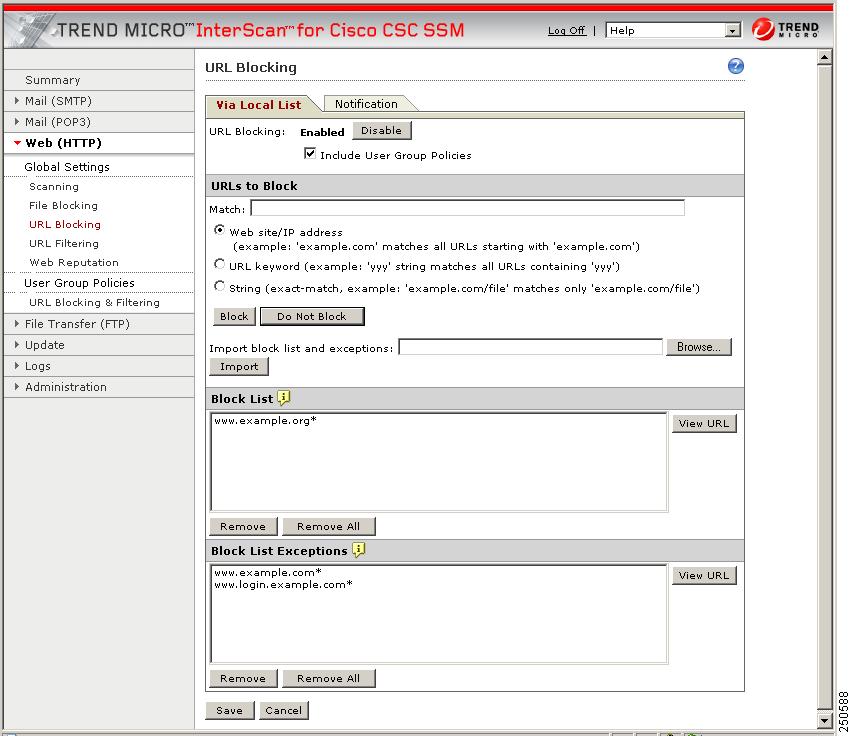Select String exact-match radio option
The width and height of the screenshot is (851, 736).
tap(219, 286)
